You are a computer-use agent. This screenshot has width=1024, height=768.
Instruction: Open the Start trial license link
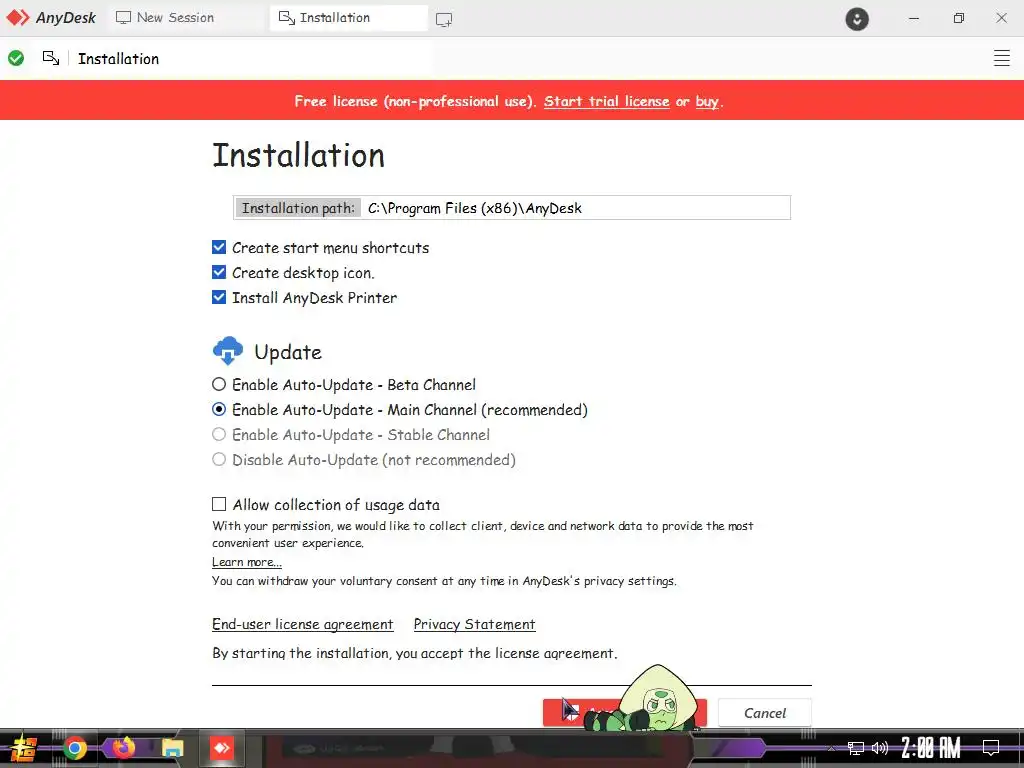pos(606,101)
